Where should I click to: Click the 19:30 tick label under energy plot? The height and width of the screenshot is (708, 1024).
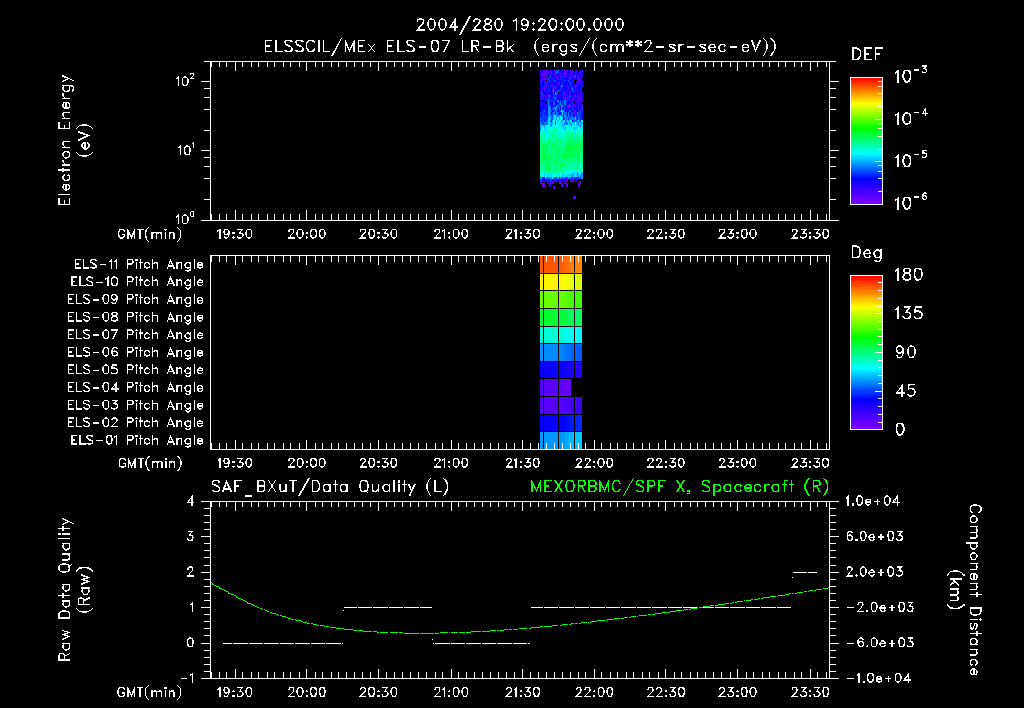coord(234,234)
